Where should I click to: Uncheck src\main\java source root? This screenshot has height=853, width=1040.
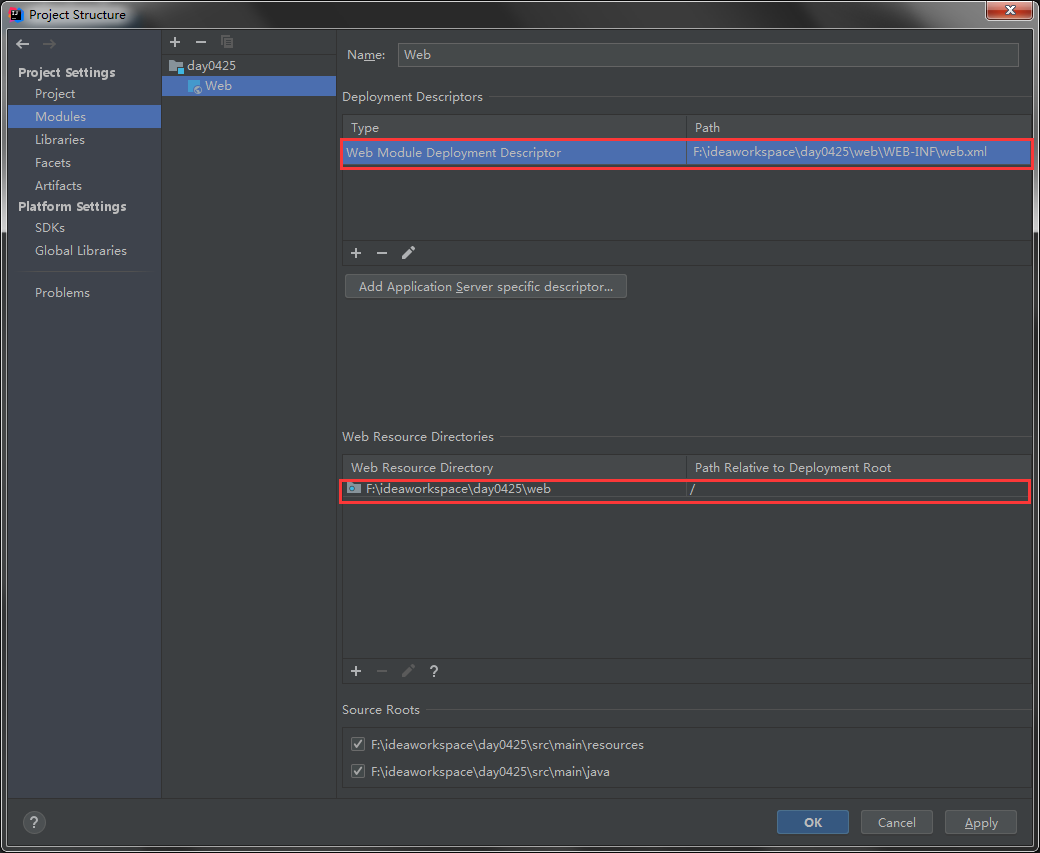coord(358,771)
